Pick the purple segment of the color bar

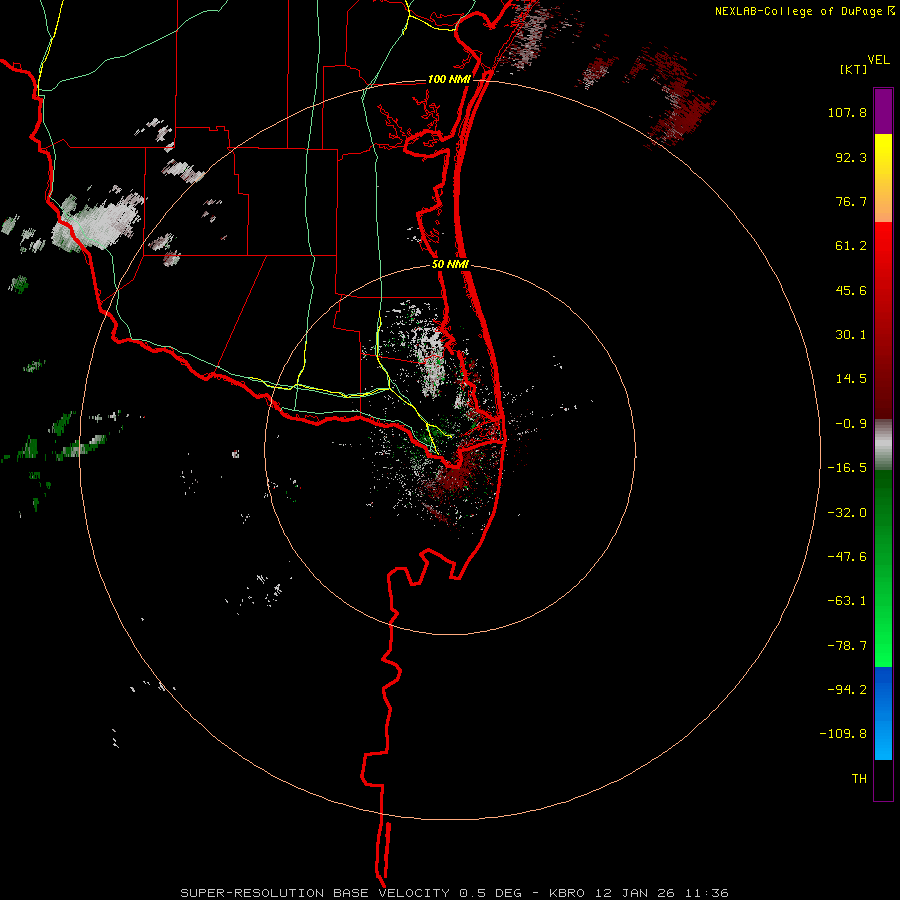click(x=883, y=111)
